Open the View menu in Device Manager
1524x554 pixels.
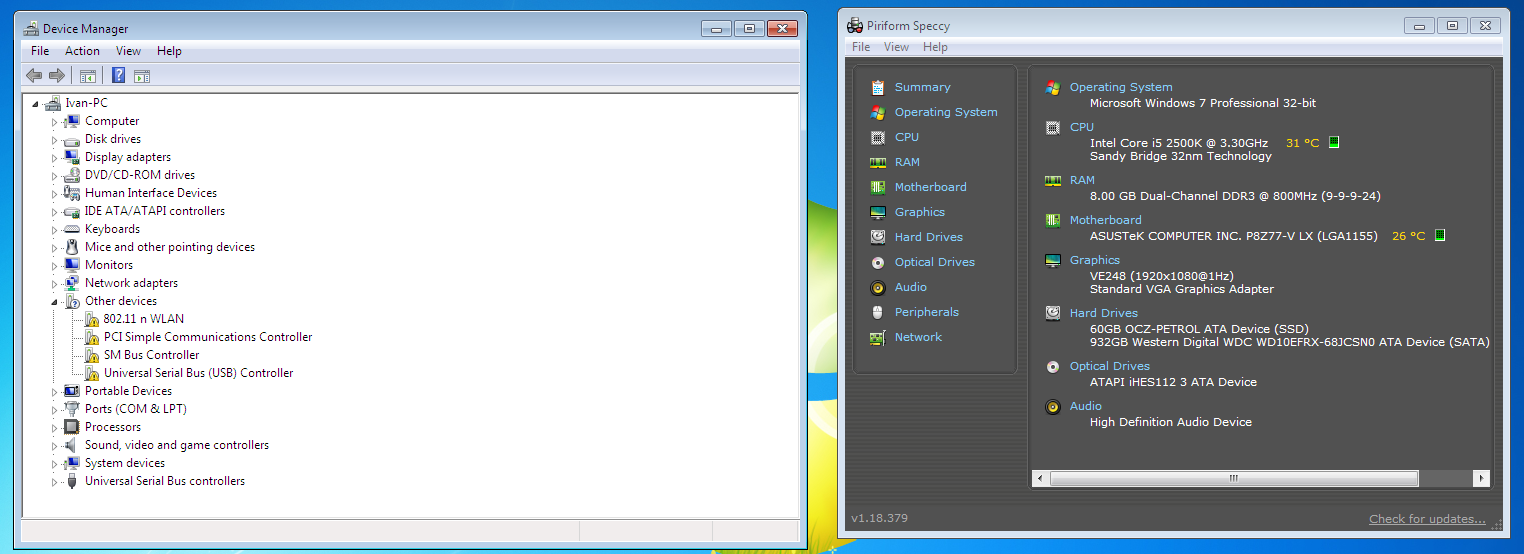tap(128, 51)
